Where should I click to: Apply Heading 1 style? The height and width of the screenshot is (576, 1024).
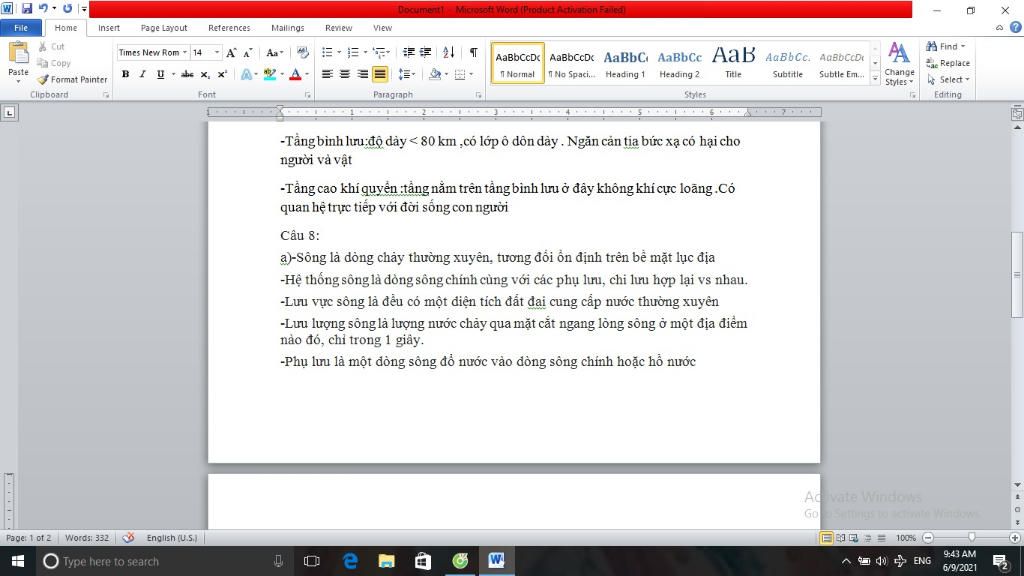pyautogui.click(x=625, y=64)
